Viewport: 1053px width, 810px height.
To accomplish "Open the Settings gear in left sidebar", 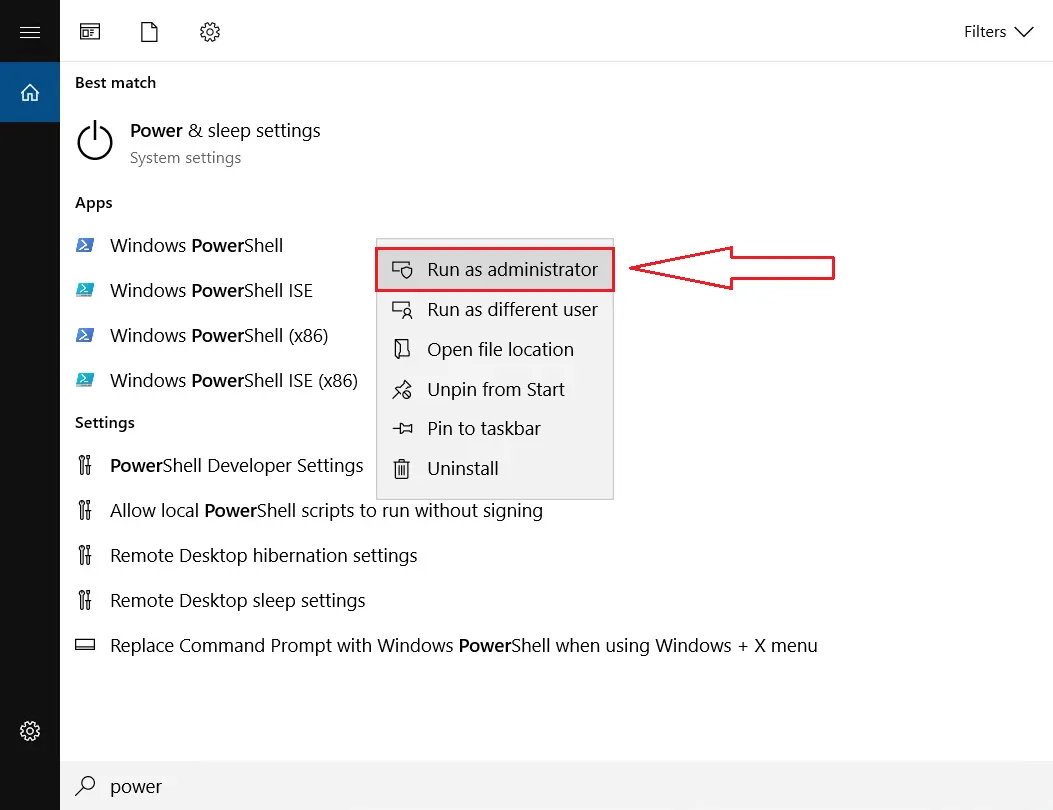I will click(x=29, y=730).
